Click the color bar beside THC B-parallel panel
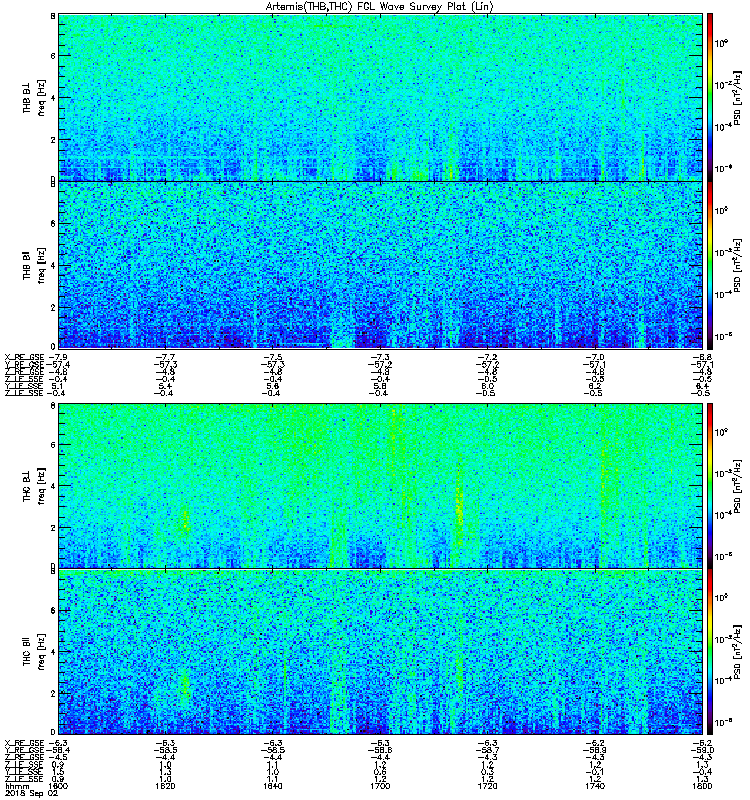 tap(710, 652)
